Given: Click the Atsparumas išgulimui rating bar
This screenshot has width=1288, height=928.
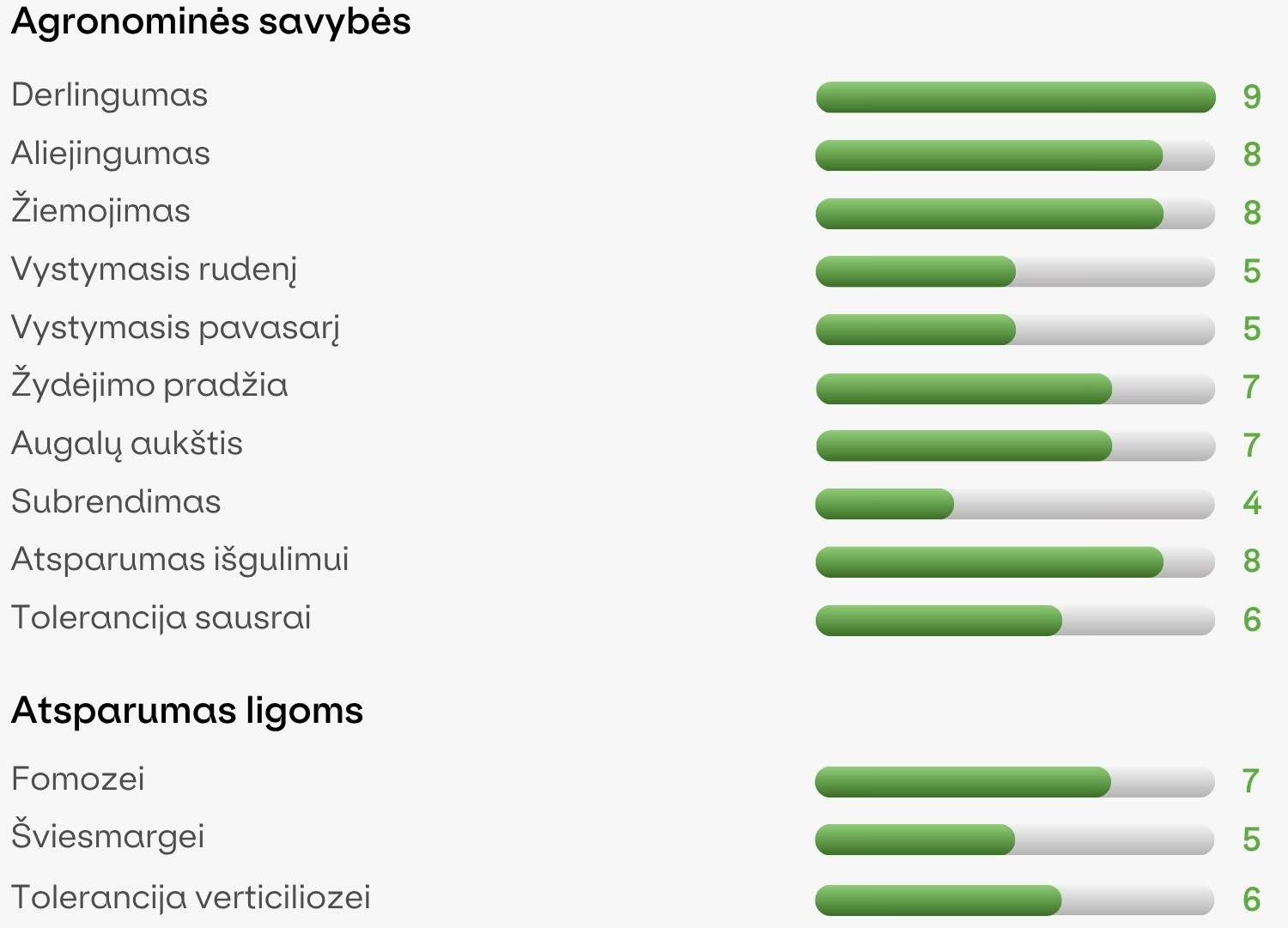Looking at the screenshot, I should (x=1015, y=561).
